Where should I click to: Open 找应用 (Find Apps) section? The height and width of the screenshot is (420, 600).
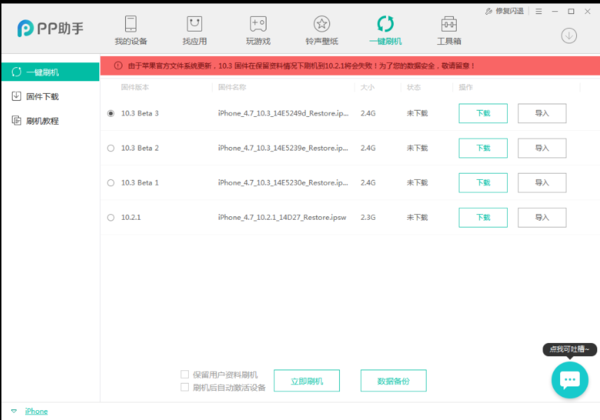pos(194,29)
